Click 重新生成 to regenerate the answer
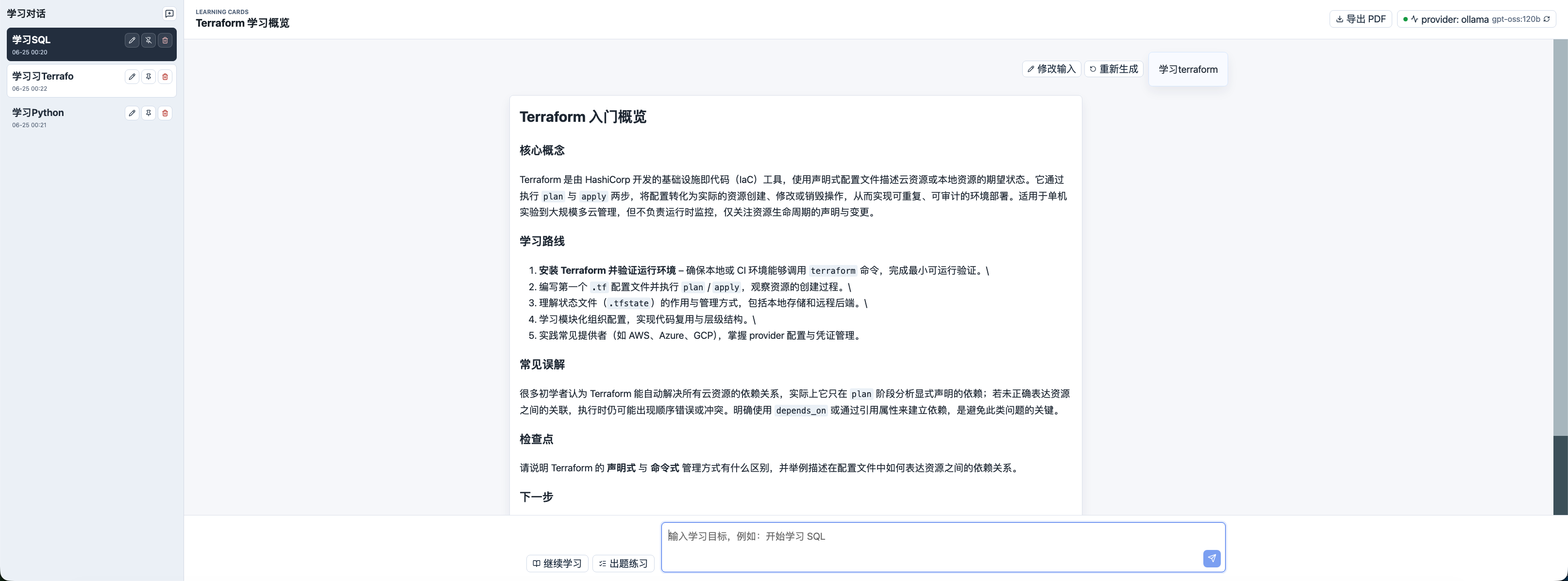This screenshot has height=581, width=1568. pyautogui.click(x=1113, y=69)
